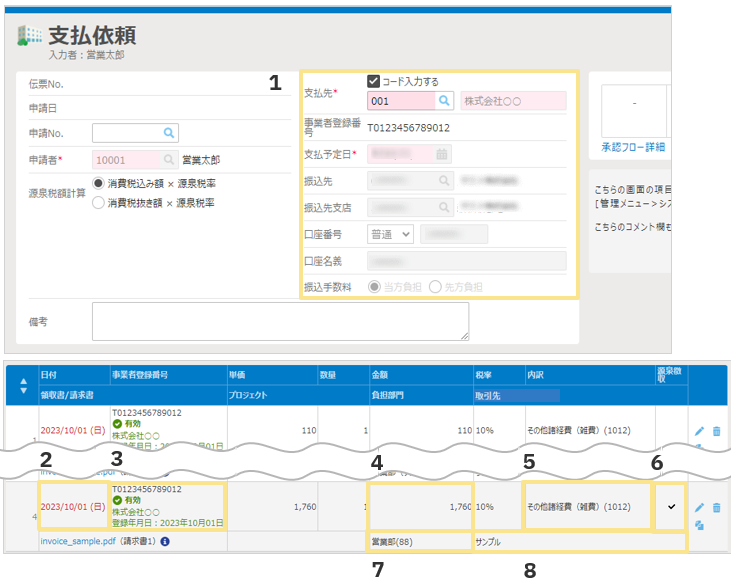Click the pencil edit icon on the first row
The width and height of the screenshot is (731, 581).
pyautogui.click(x=699, y=431)
